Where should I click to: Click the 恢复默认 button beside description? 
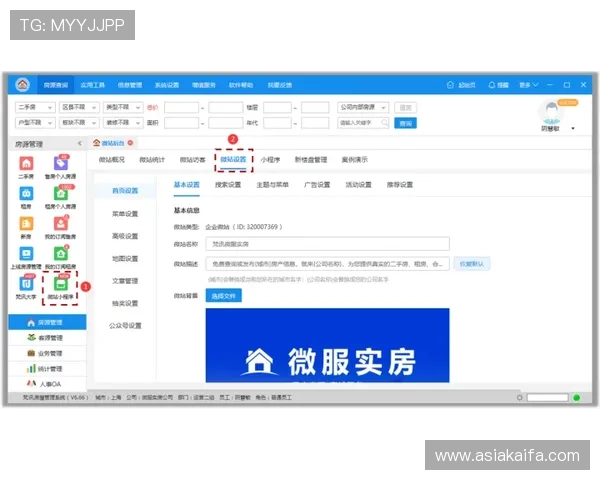point(472,264)
